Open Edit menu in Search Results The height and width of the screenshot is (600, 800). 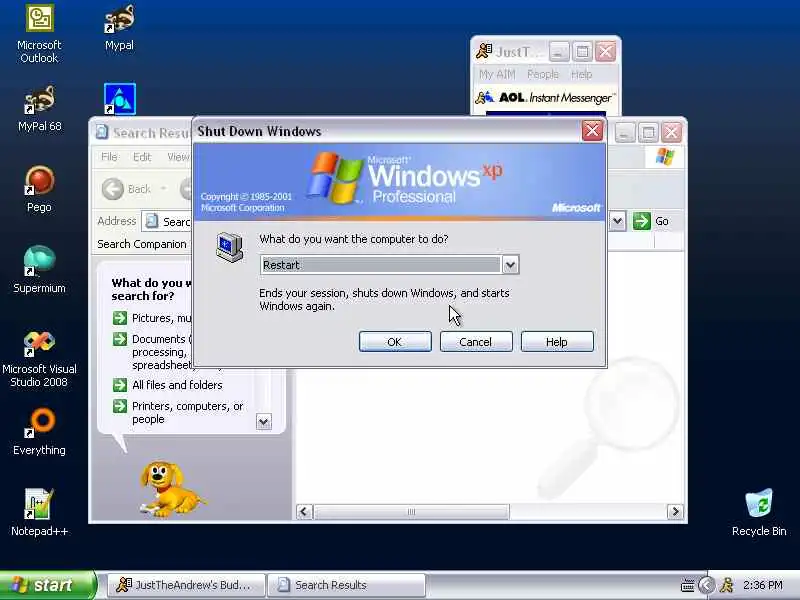coord(142,157)
